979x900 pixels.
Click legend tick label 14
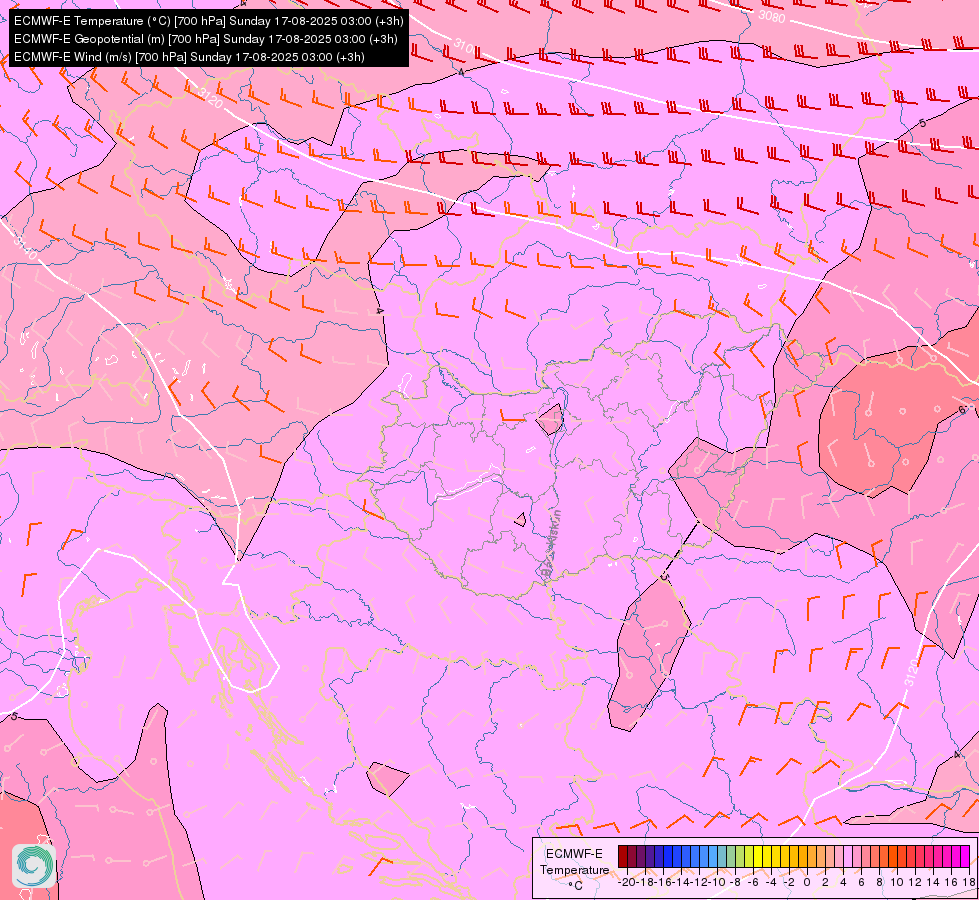933,883
